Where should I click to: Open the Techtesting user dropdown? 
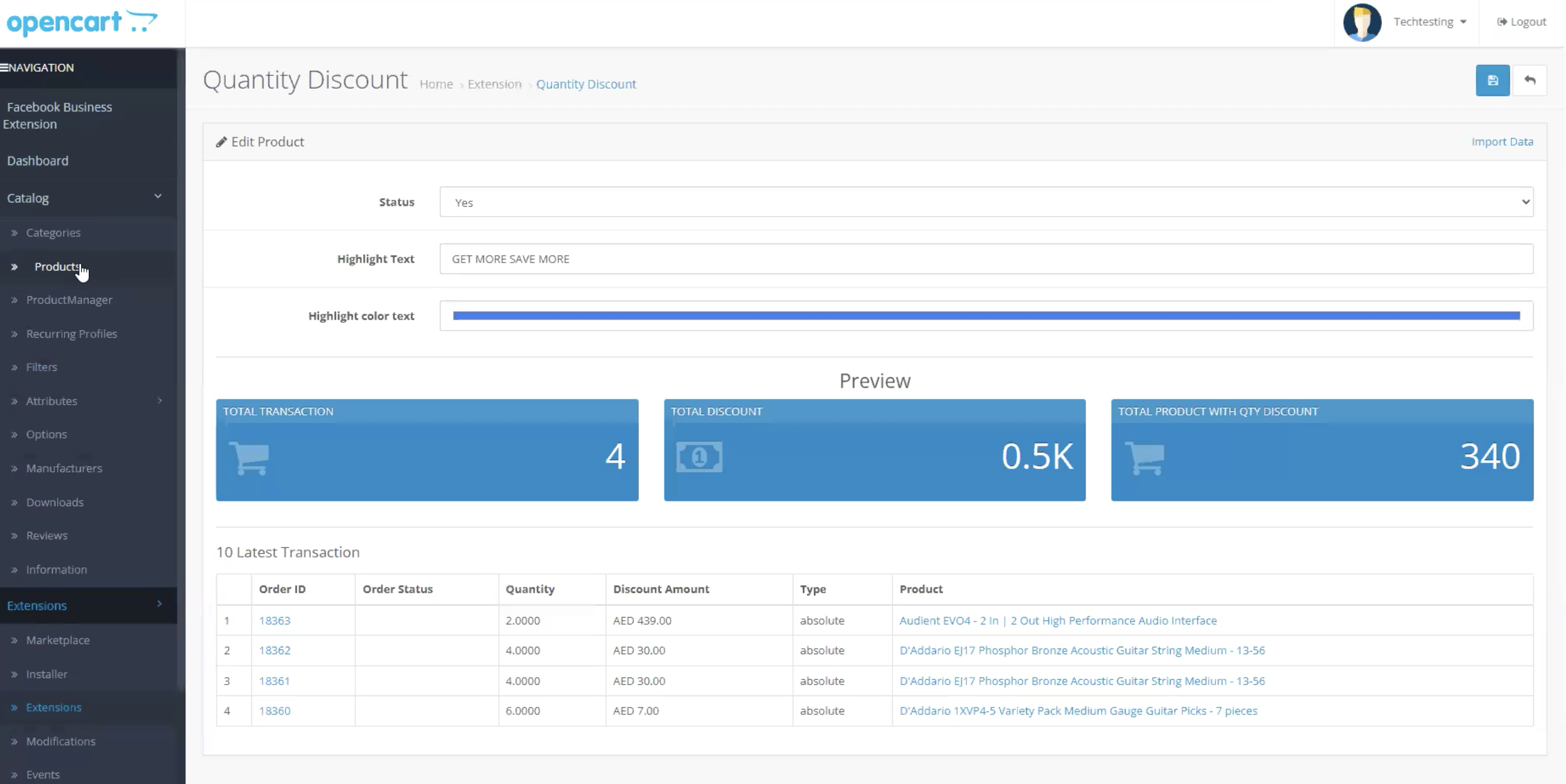pyautogui.click(x=1430, y=22)
